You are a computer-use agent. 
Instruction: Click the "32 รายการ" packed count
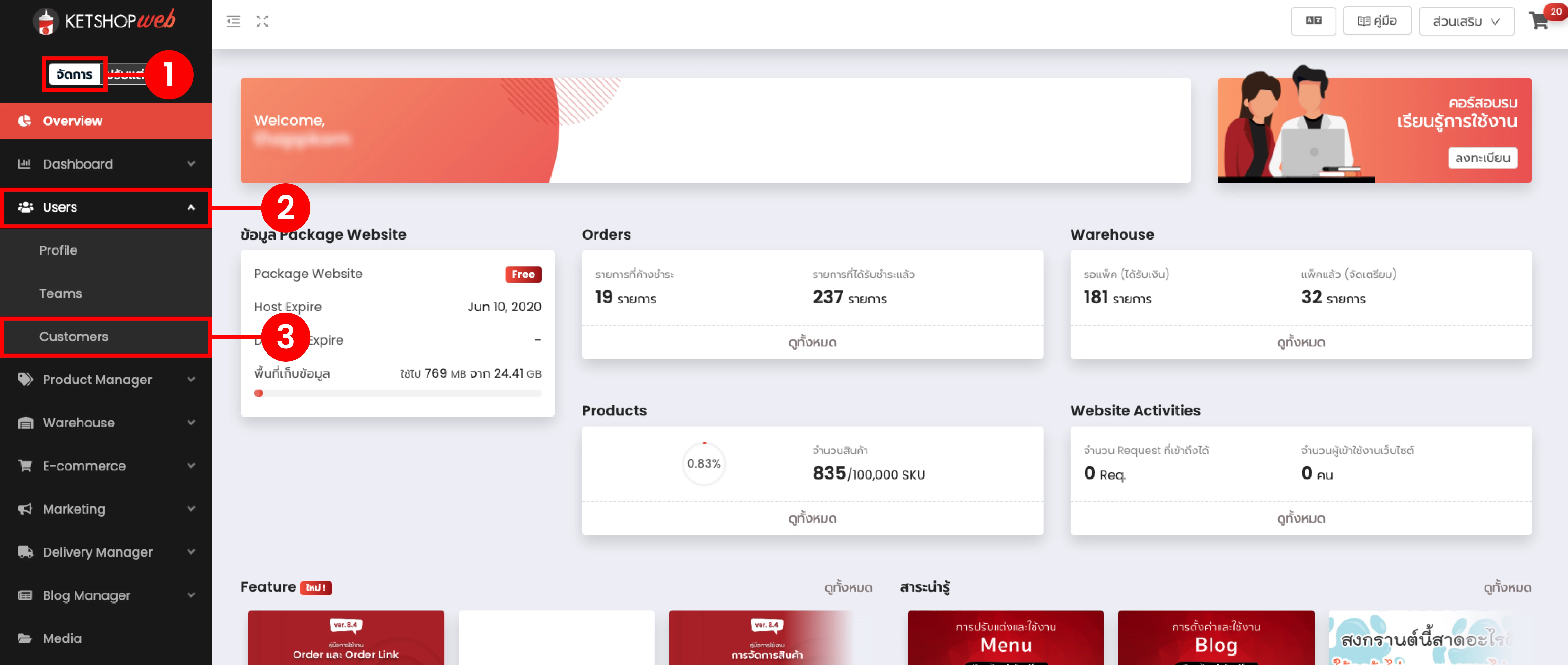pos(1334,298)
